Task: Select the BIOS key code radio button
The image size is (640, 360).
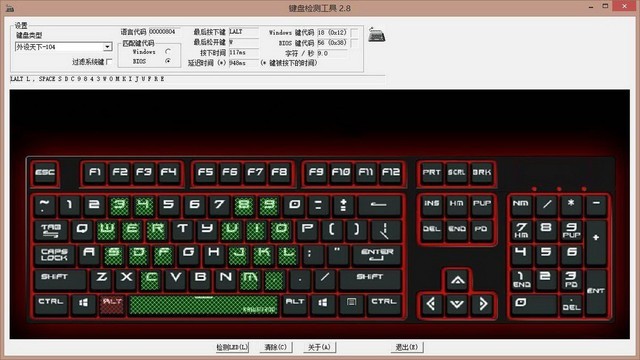Action: (168, 61)
